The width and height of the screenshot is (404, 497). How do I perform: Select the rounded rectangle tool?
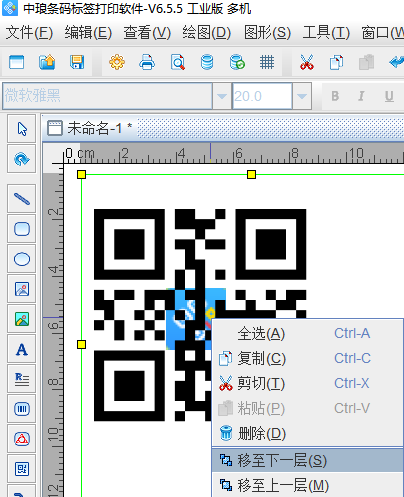coord(22,229)
